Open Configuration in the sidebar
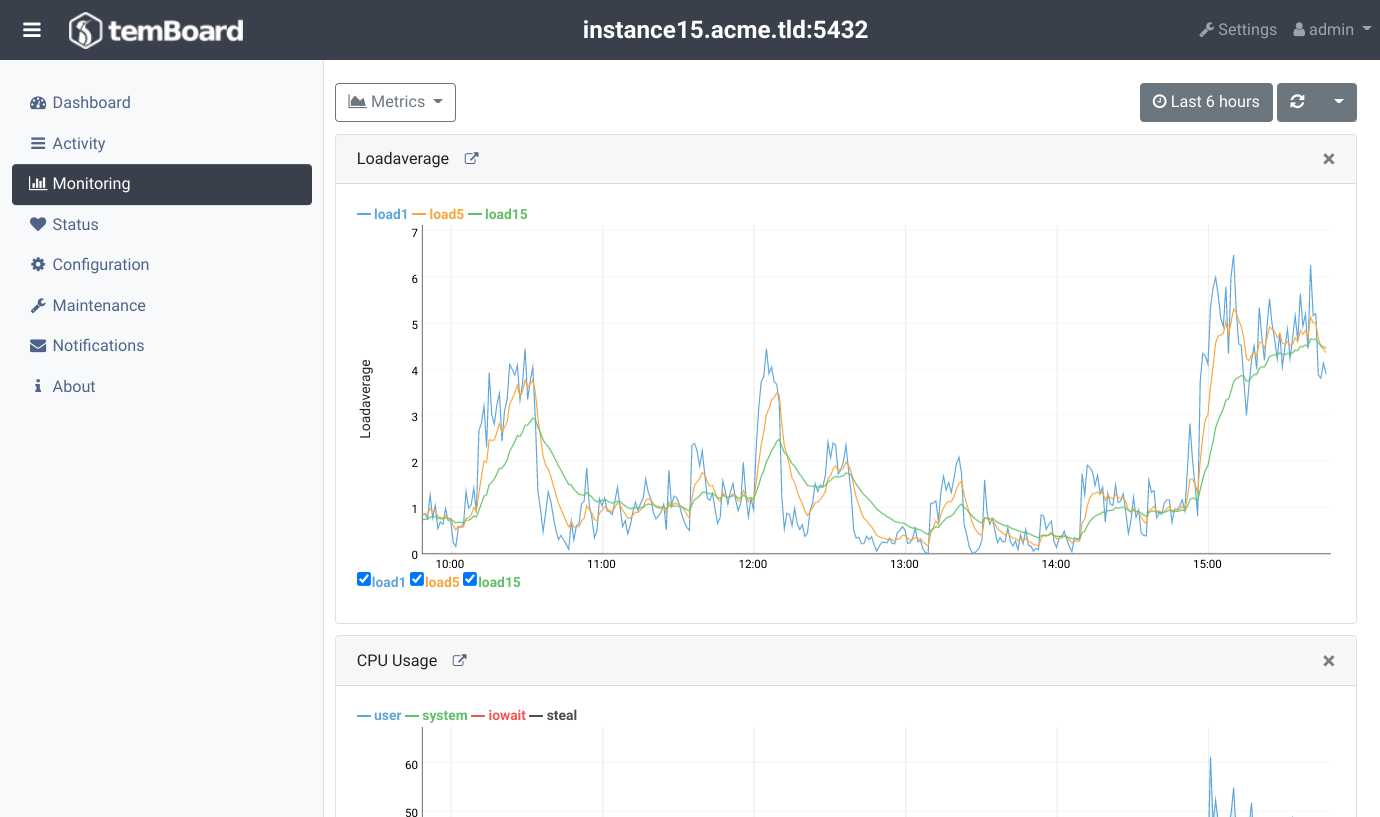Image resolution: width=1380 pixels, height=817 pixels. click(162, 264)
